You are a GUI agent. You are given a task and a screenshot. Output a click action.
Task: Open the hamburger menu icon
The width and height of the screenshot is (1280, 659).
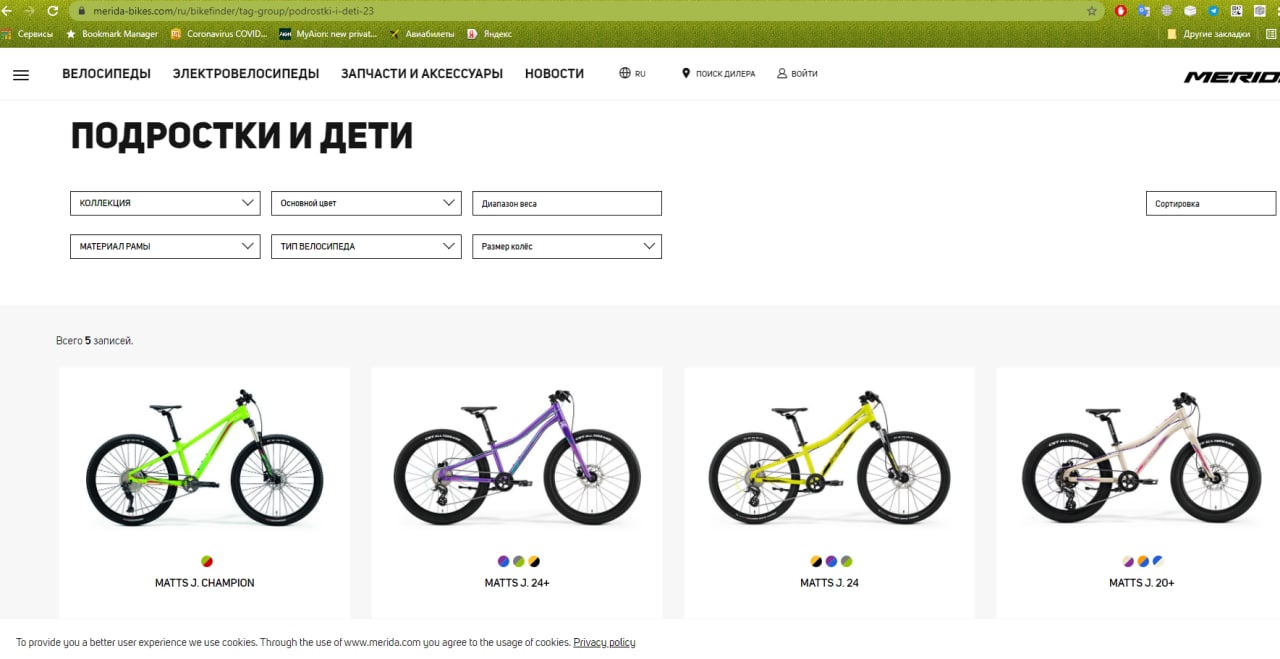pyautogui.click(x=21, y=75)
